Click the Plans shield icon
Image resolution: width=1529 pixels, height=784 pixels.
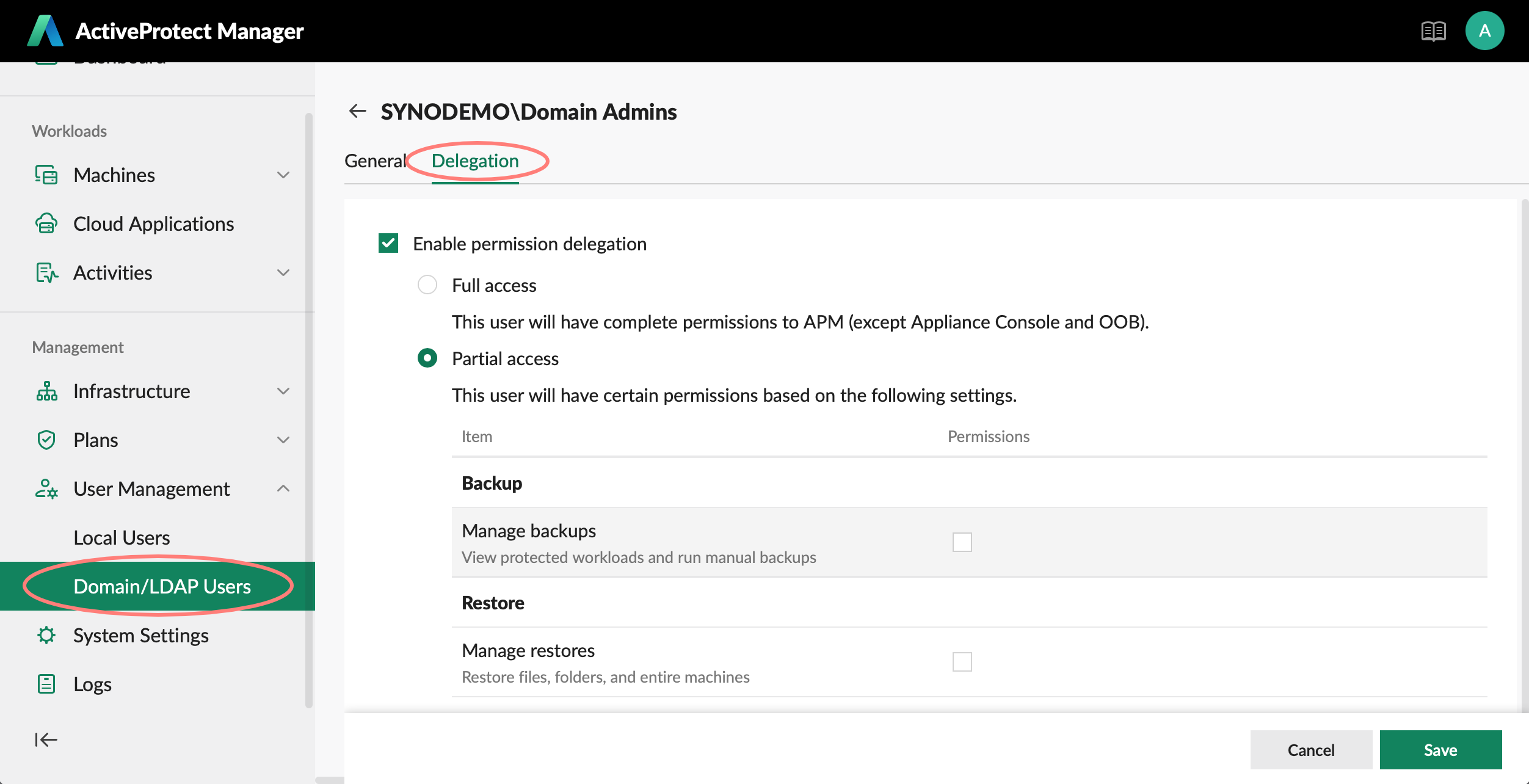[46, 440]
